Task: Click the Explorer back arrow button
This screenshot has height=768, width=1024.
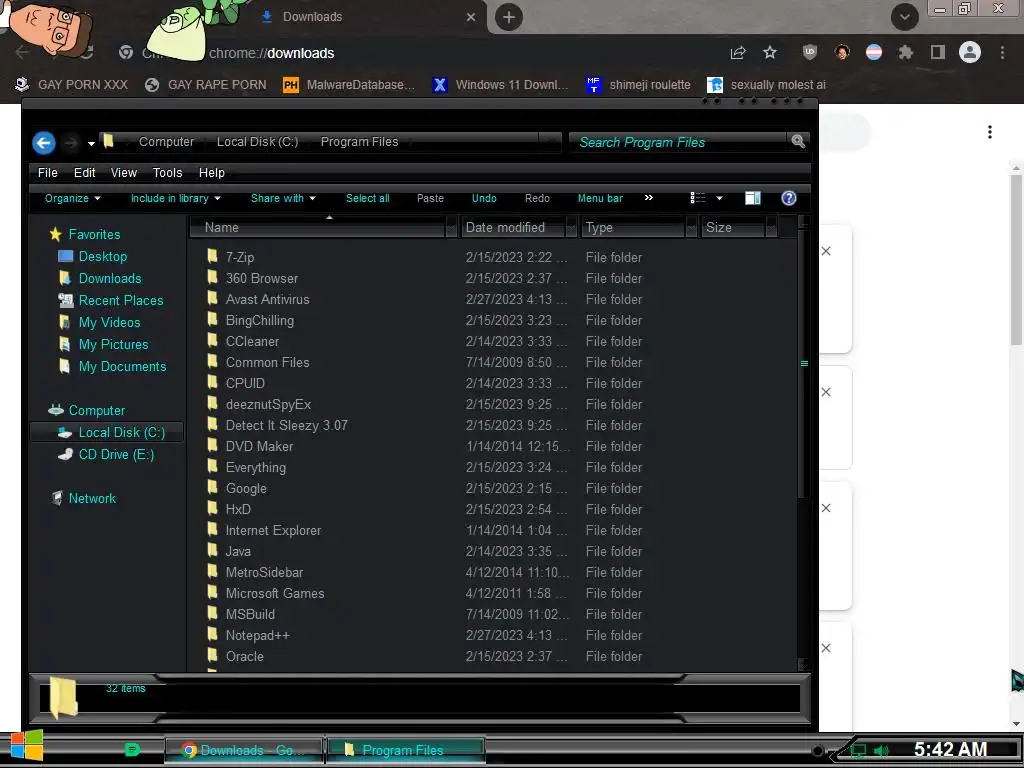Action: click(44, 142)
